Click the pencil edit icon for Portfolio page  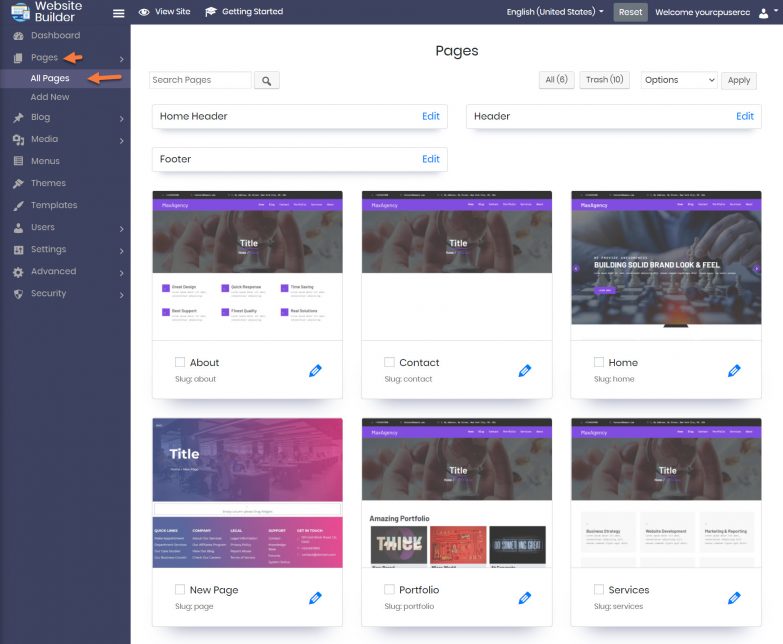pyautogui.click(x=525, y=598)
